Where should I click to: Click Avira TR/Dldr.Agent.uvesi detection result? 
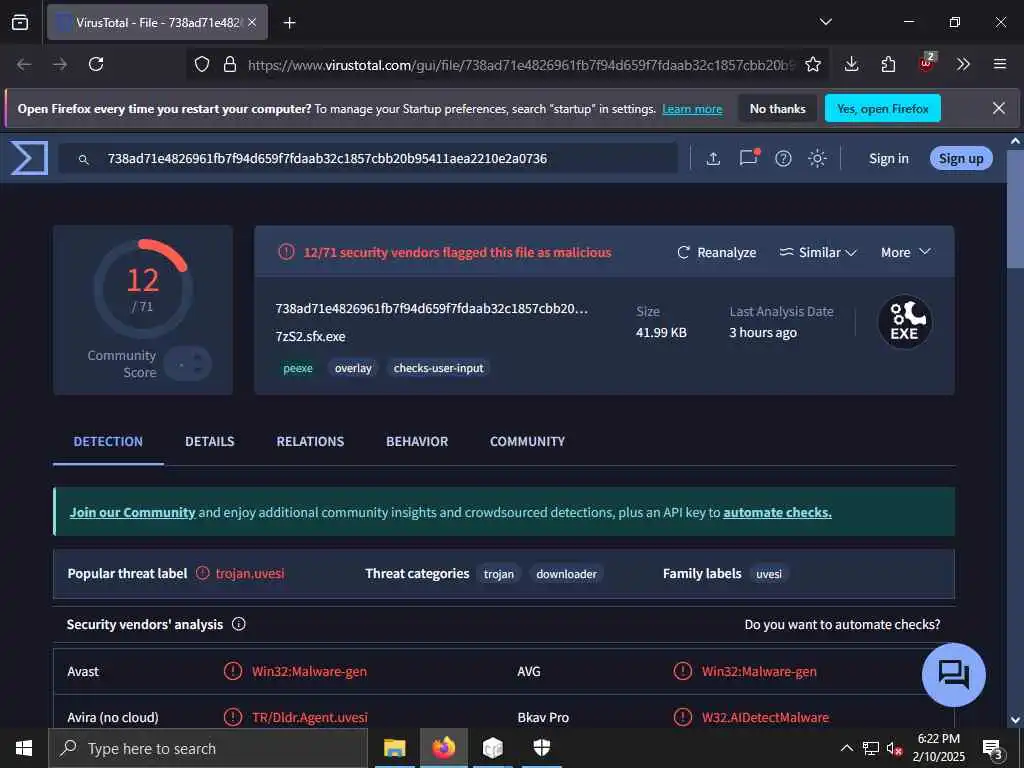click(x=310, y=718)
